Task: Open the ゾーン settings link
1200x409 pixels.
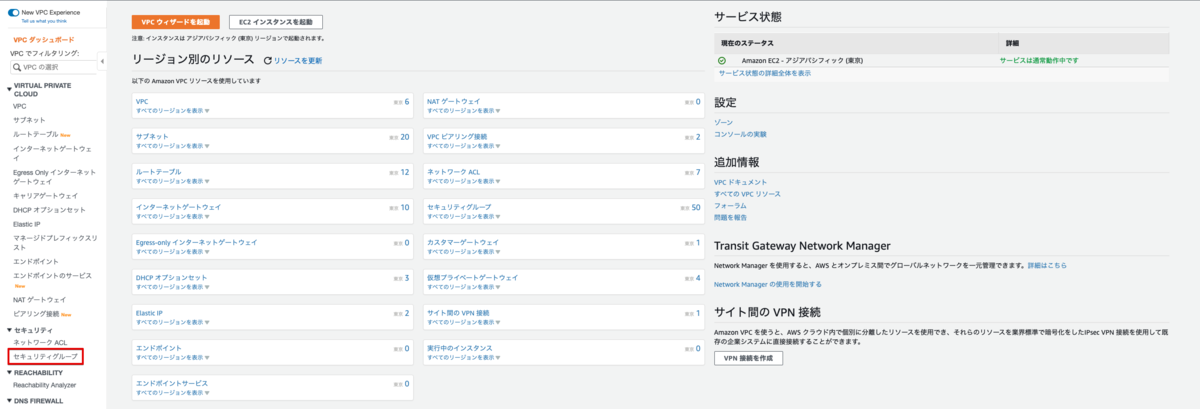Action: (723, 122)
